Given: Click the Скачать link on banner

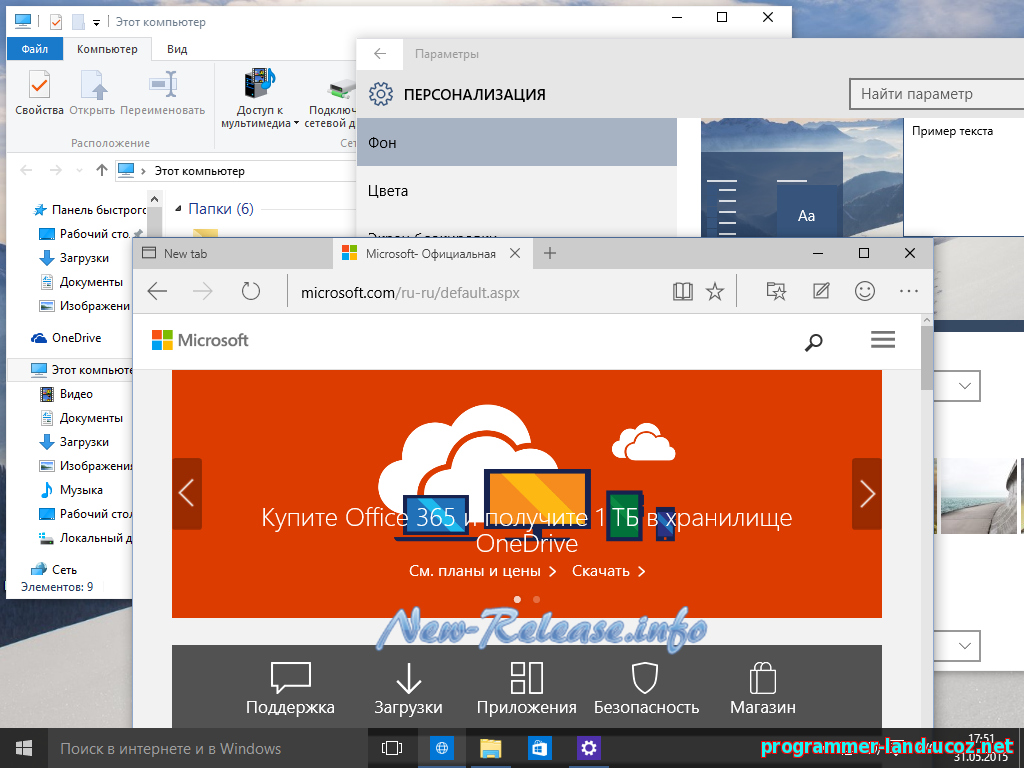Looking at the screenshot, I should tap(609, 571).
